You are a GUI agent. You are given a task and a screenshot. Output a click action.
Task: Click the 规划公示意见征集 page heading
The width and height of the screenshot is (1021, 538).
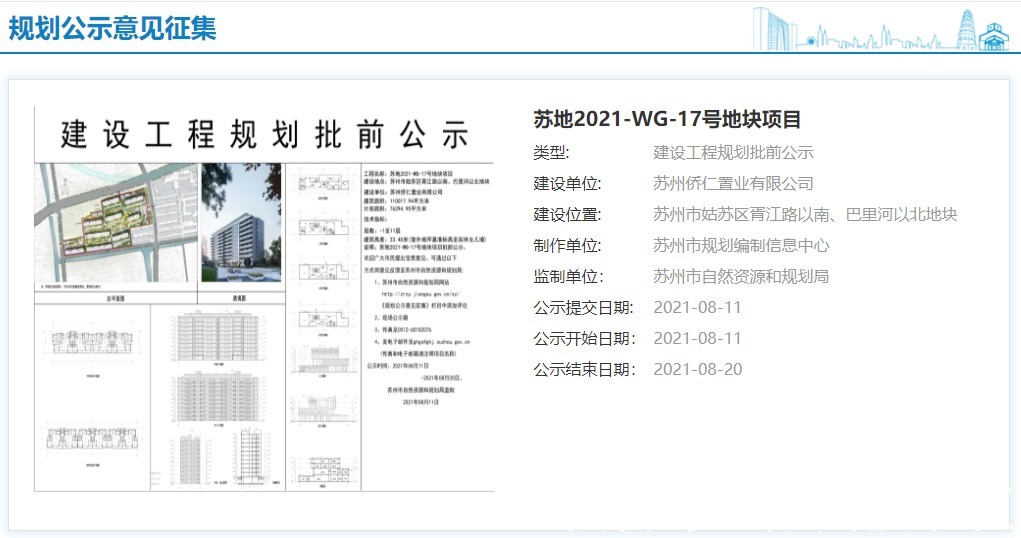112,28
